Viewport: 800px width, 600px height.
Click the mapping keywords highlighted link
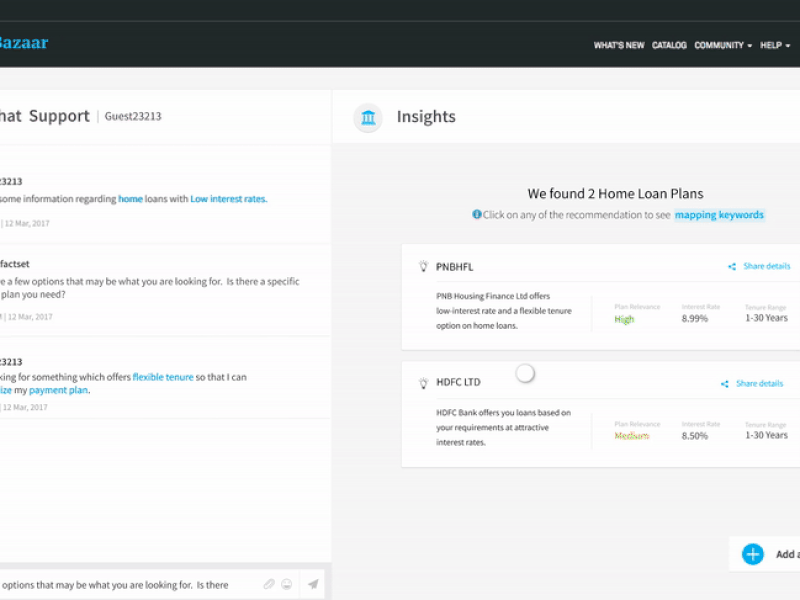pos(719,214)
